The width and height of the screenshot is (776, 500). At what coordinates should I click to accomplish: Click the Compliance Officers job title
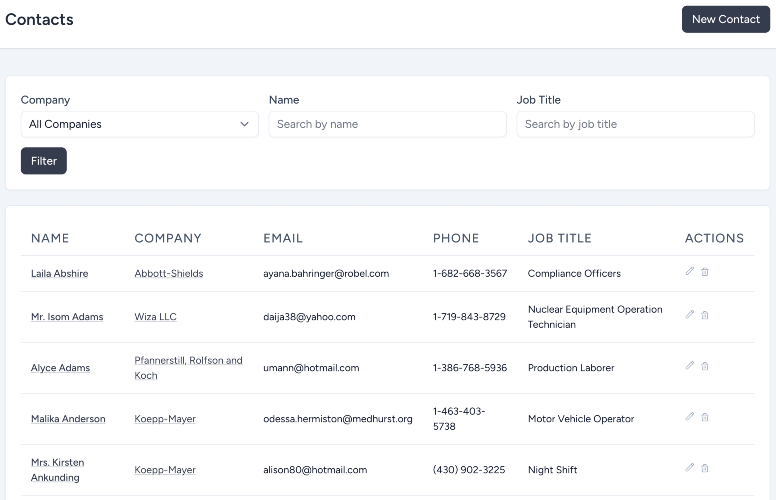pyautogui.click(x=574, y=273)
